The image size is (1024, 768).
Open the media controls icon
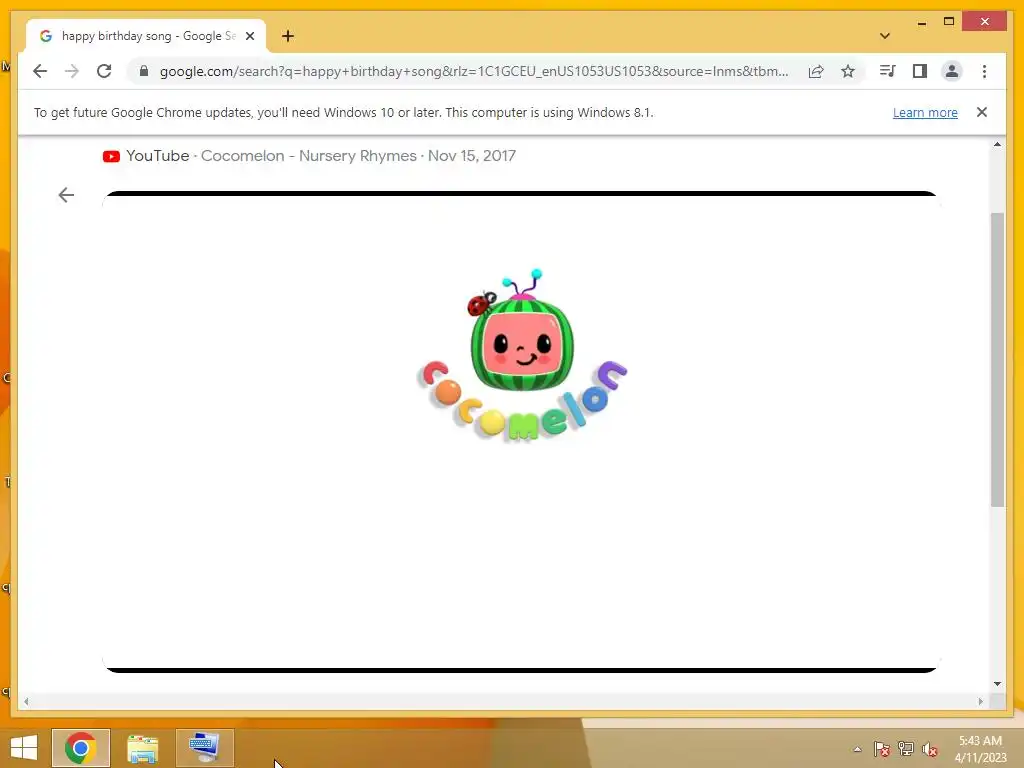(888, 71)
